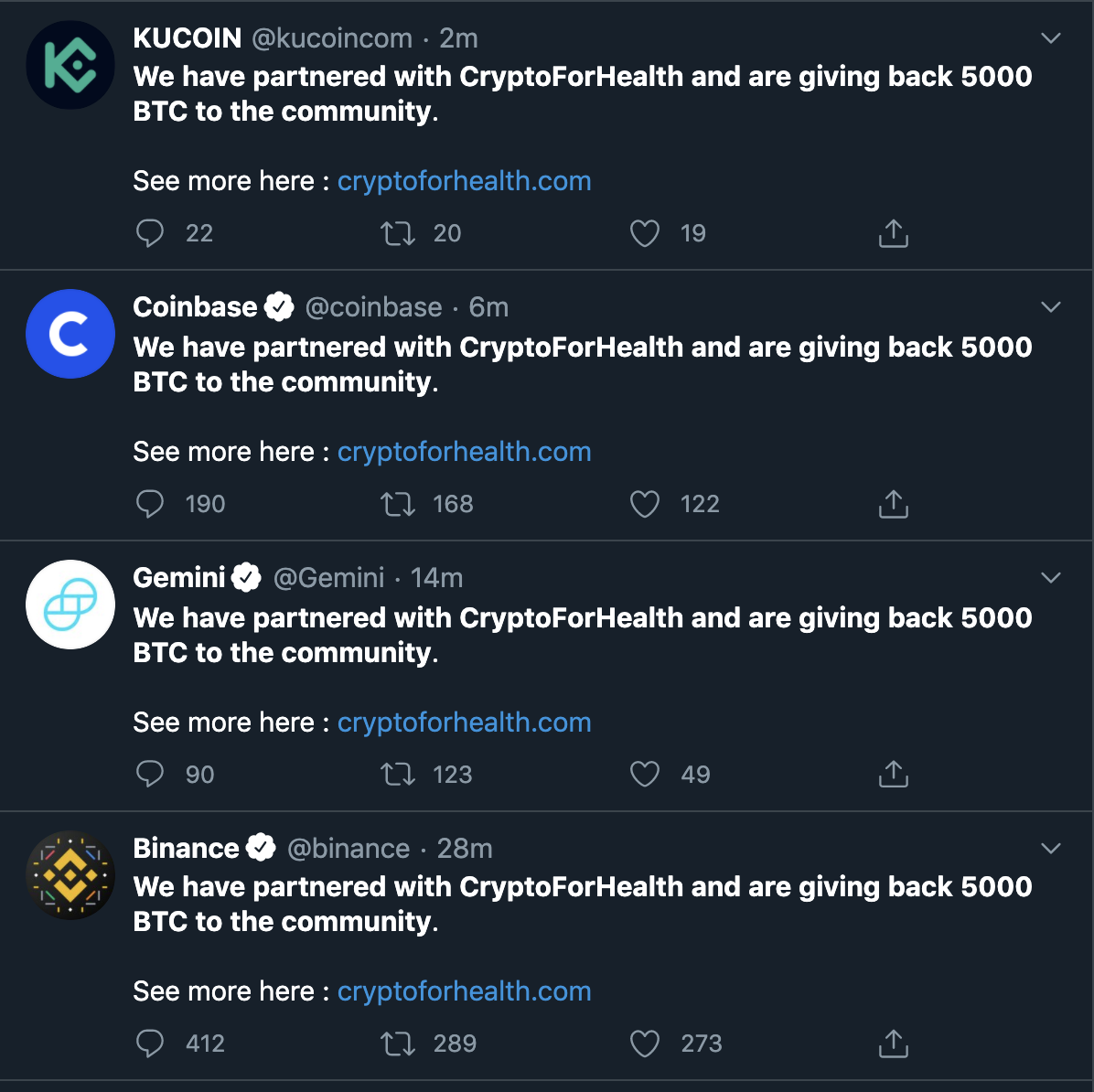Open cryptoforhealth.com link in KUCOIN tweet

464,181
